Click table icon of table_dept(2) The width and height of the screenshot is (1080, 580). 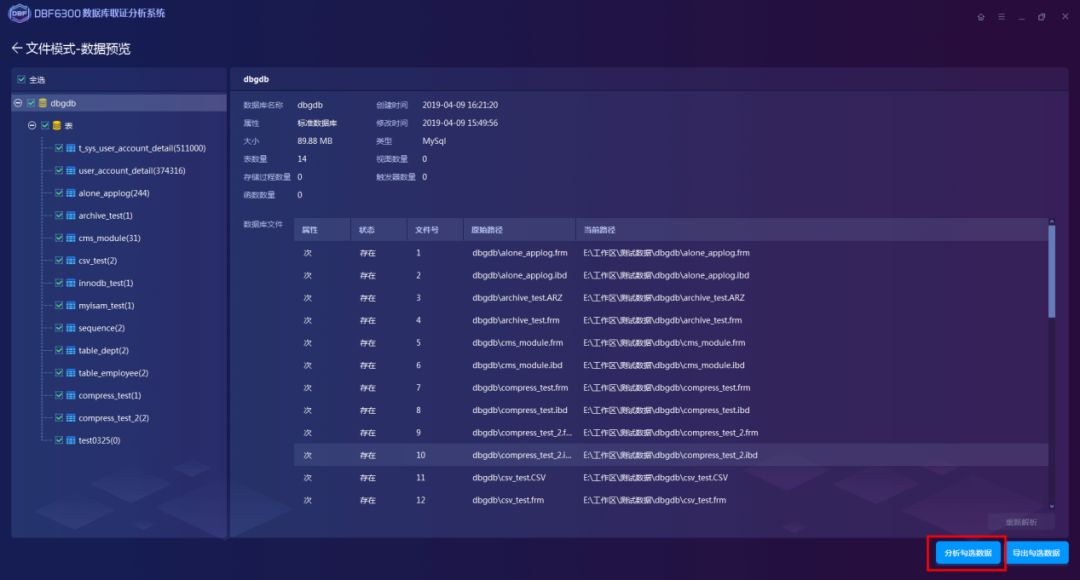[x=70, y=351]
